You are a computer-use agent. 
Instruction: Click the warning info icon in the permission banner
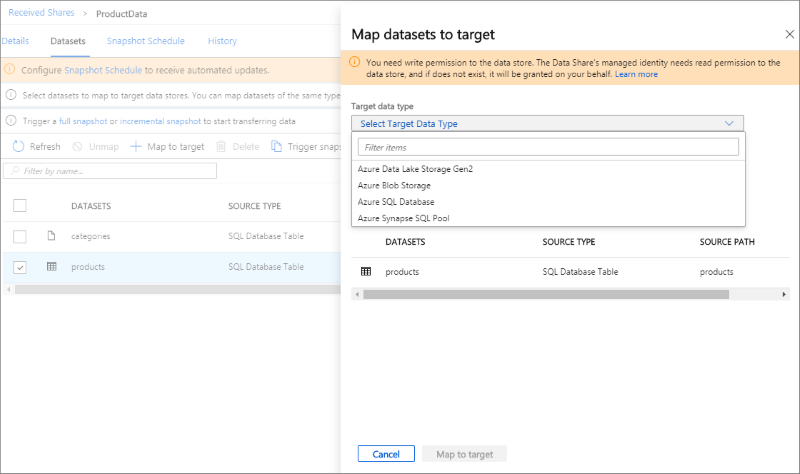(x=354, y=62)
